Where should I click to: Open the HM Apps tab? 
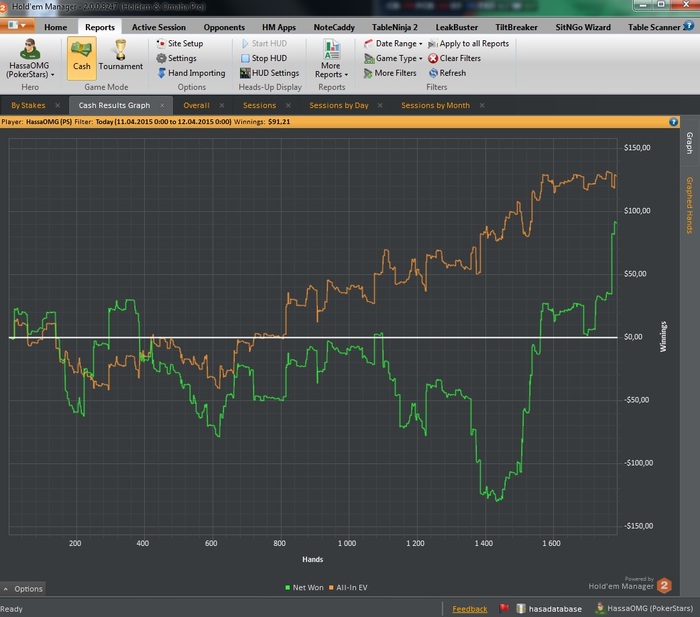pos(279,27)
